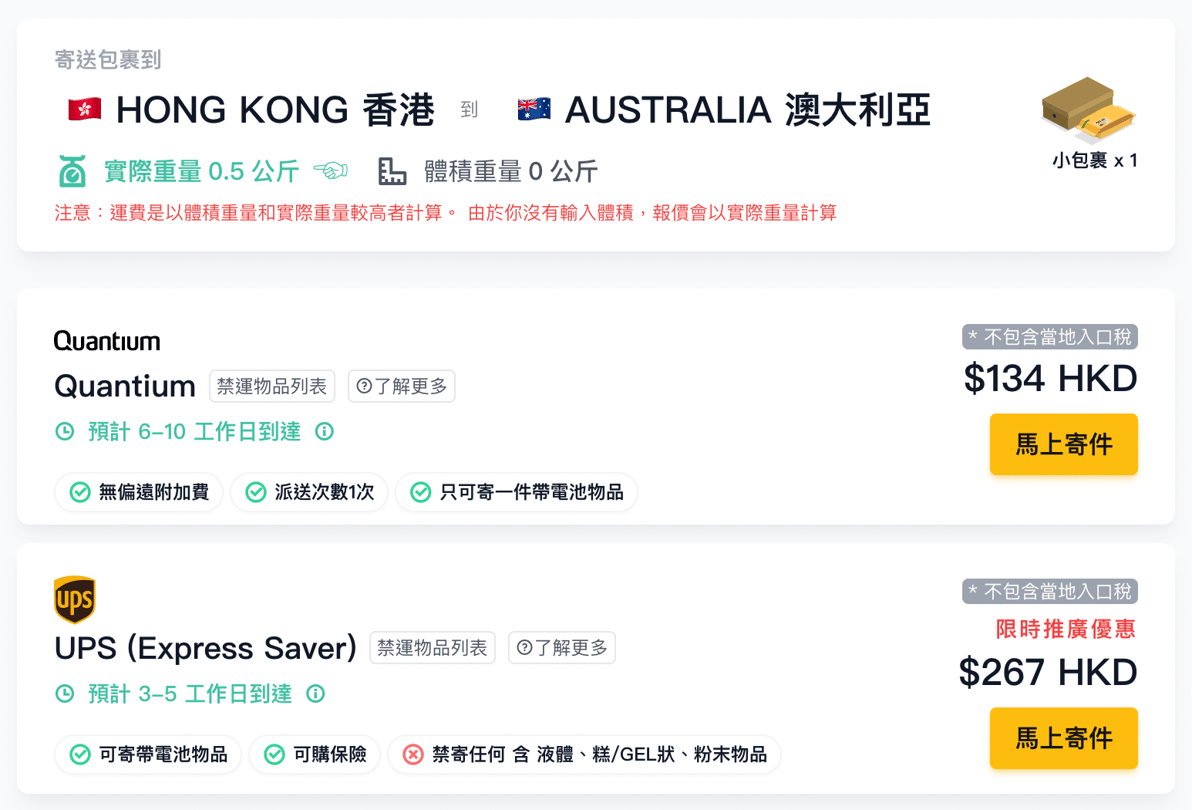Open UPS 了解更多 details
Screen dimensions: 1192x810
562,648
